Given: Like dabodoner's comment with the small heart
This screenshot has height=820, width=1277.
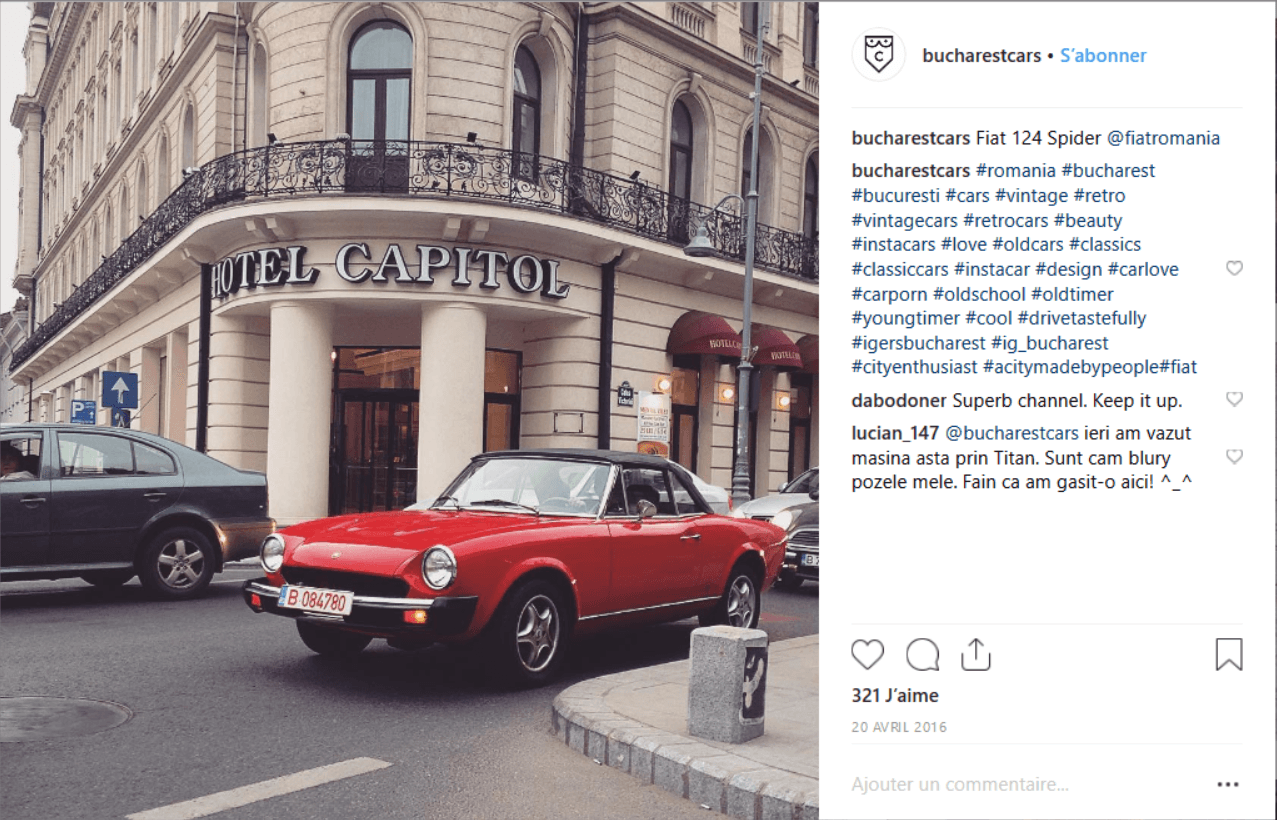Looking at the screenshot, I should pos(1235,400).
